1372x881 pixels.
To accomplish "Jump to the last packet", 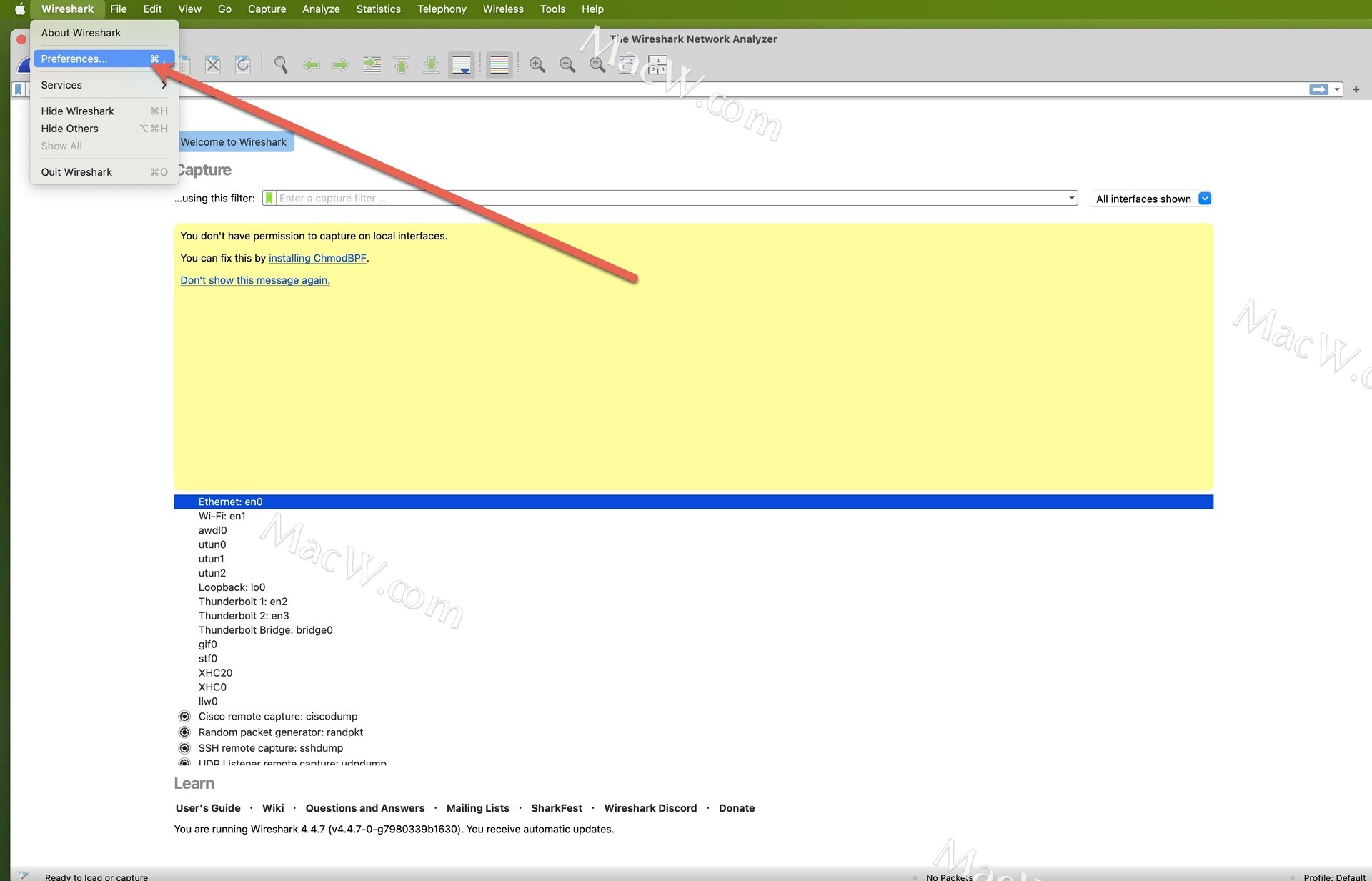I will [432, 65].
